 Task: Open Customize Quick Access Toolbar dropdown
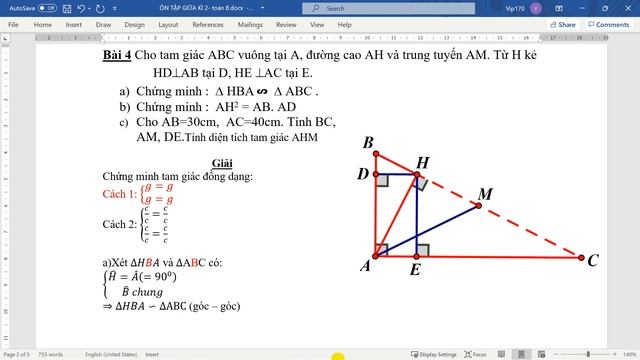tap(115, 8)
